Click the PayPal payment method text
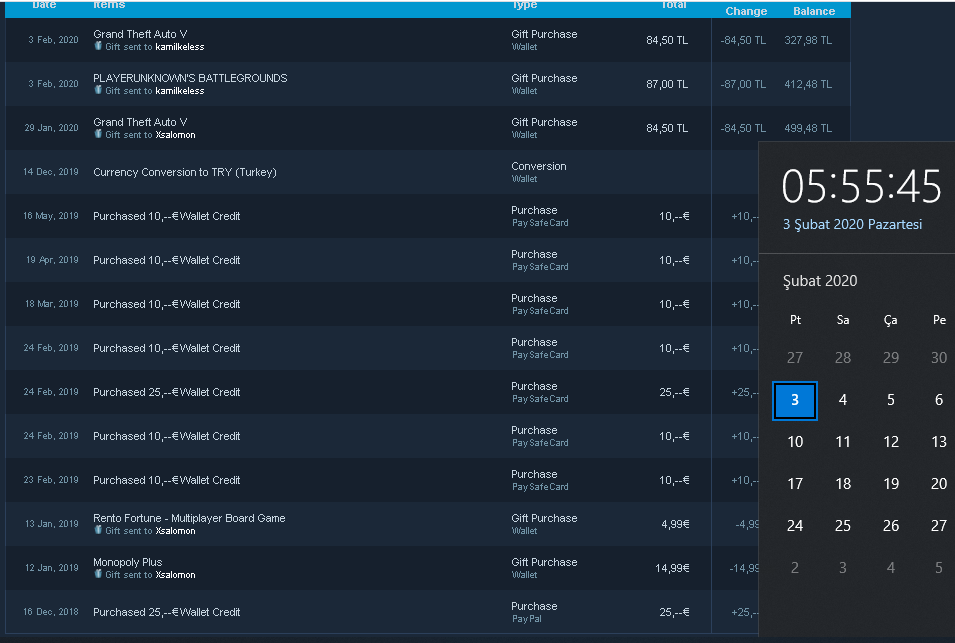 point(527,619)
